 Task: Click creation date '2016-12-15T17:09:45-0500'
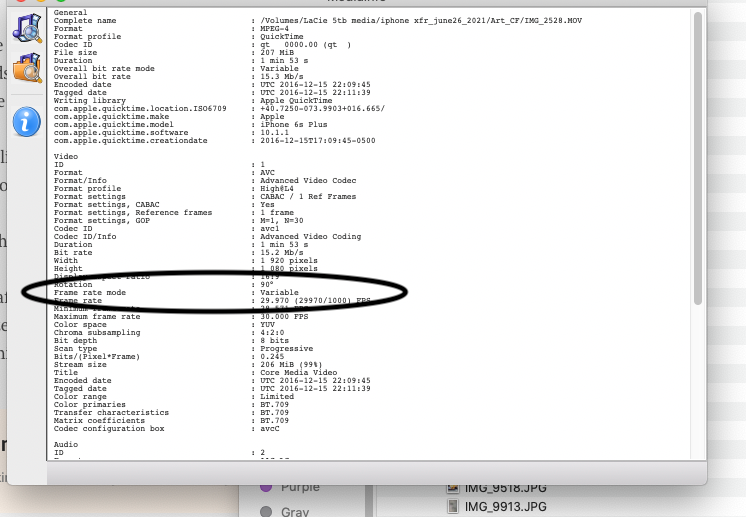click(317, 140)
